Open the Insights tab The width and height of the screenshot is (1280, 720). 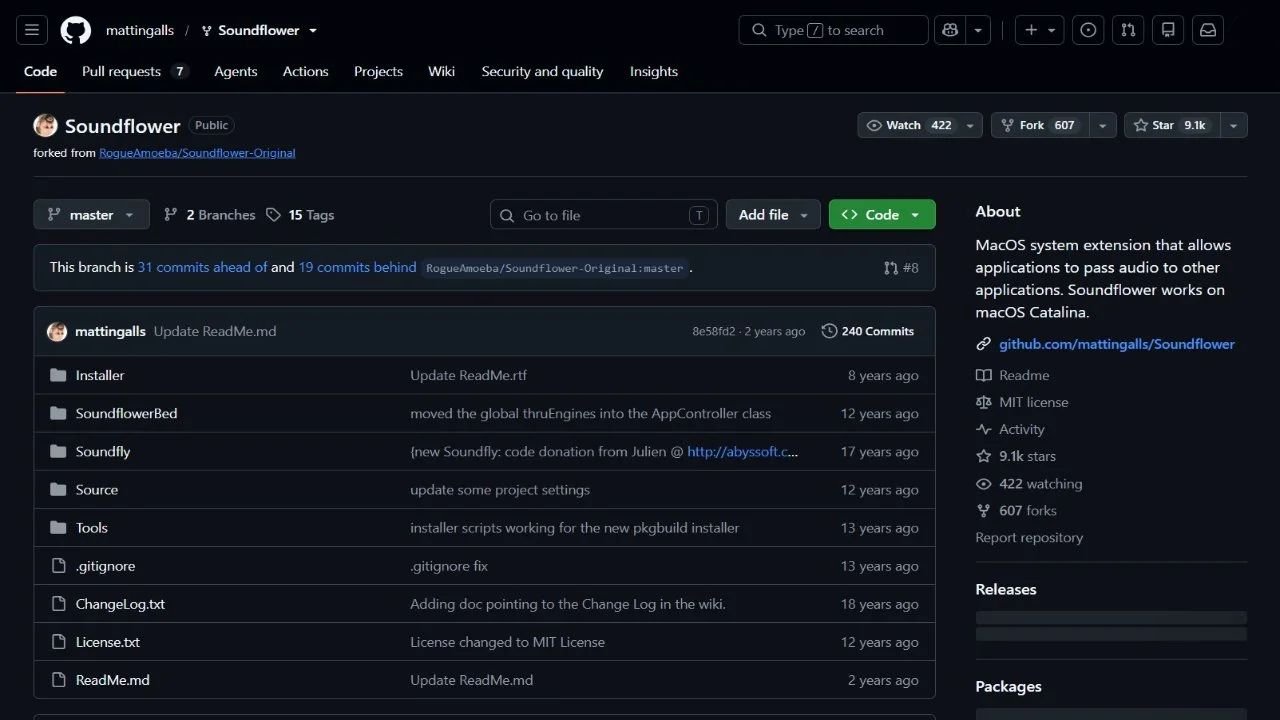[654, 71]
